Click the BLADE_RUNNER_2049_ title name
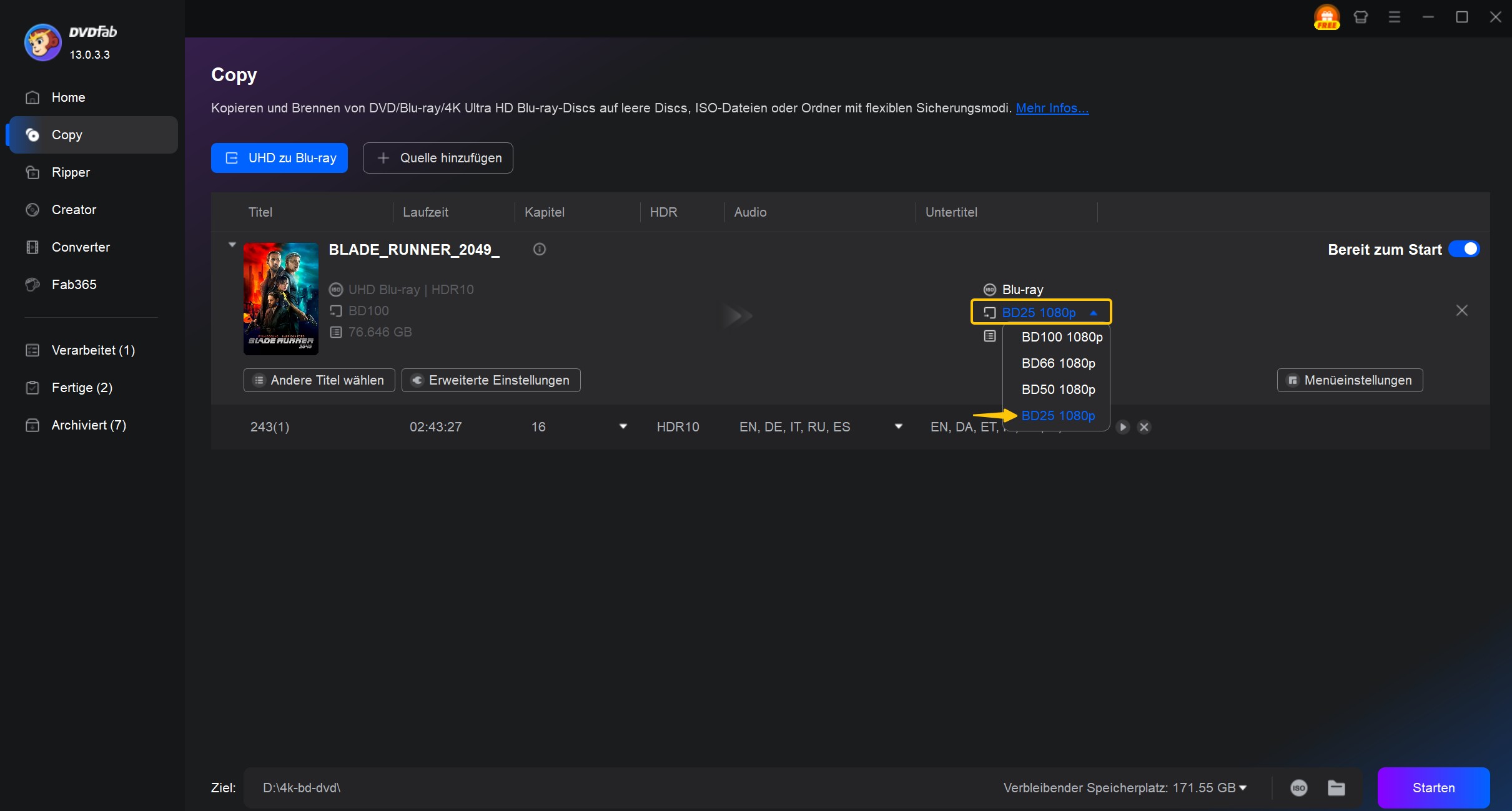Viewport: 1512px width, 811px height. (x=414, y=250)
